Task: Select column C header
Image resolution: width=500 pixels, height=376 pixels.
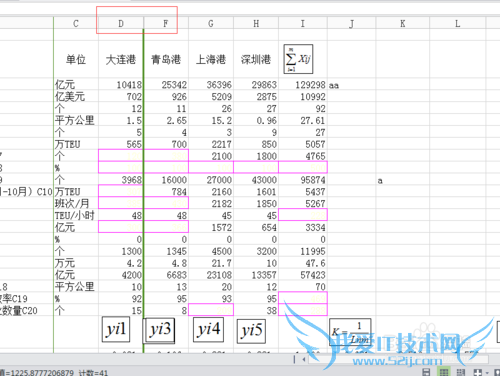Action: pos(76,23)
